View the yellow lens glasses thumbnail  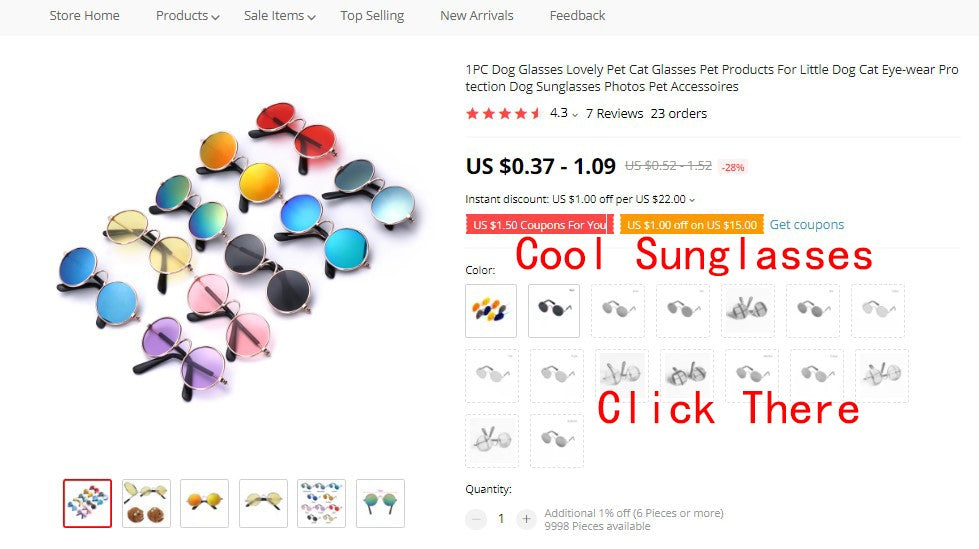pos(263,503)
